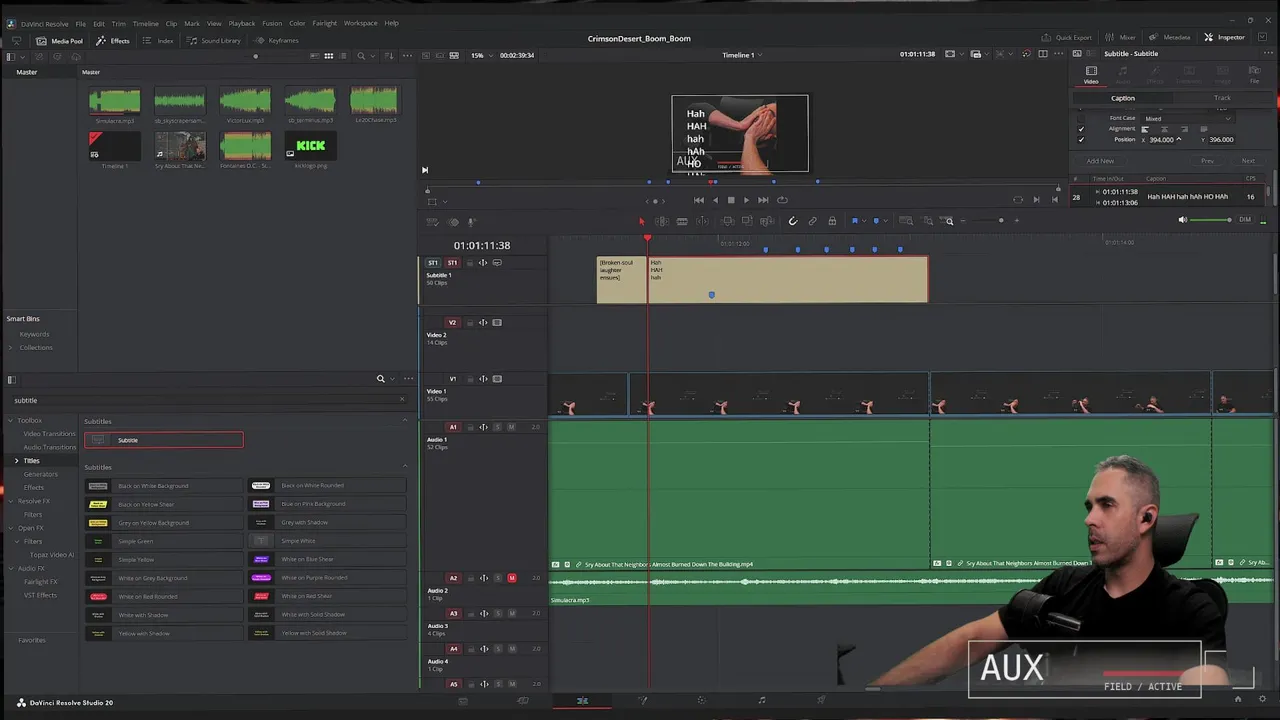Check the Font Case checkbox
The image size is (1280, 720).
pyautogui.click(x=1081, y=118)
